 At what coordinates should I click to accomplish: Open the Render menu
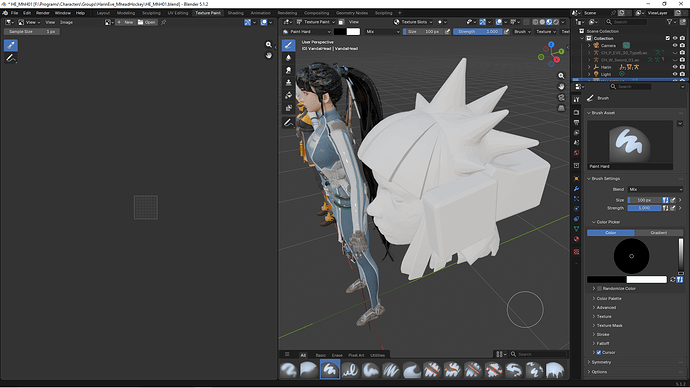tap(43, 13)
